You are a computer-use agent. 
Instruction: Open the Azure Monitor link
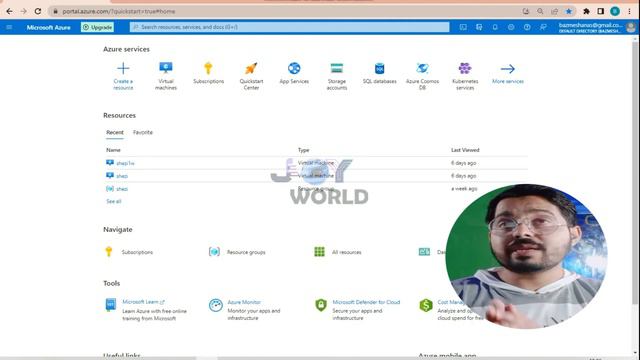coord(244,302)
